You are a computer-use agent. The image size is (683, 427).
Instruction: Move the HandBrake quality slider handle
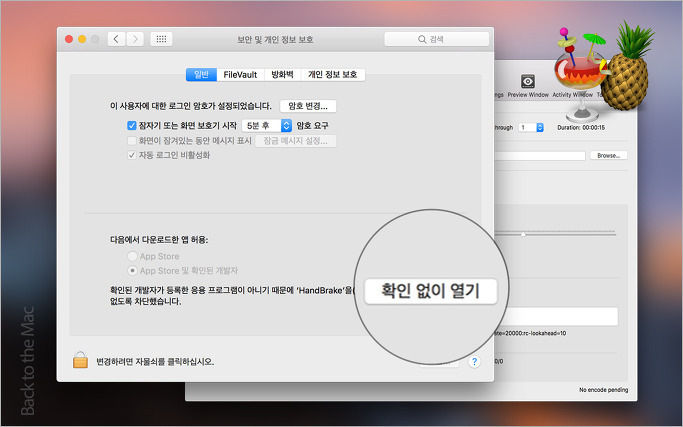click(523, 234)
